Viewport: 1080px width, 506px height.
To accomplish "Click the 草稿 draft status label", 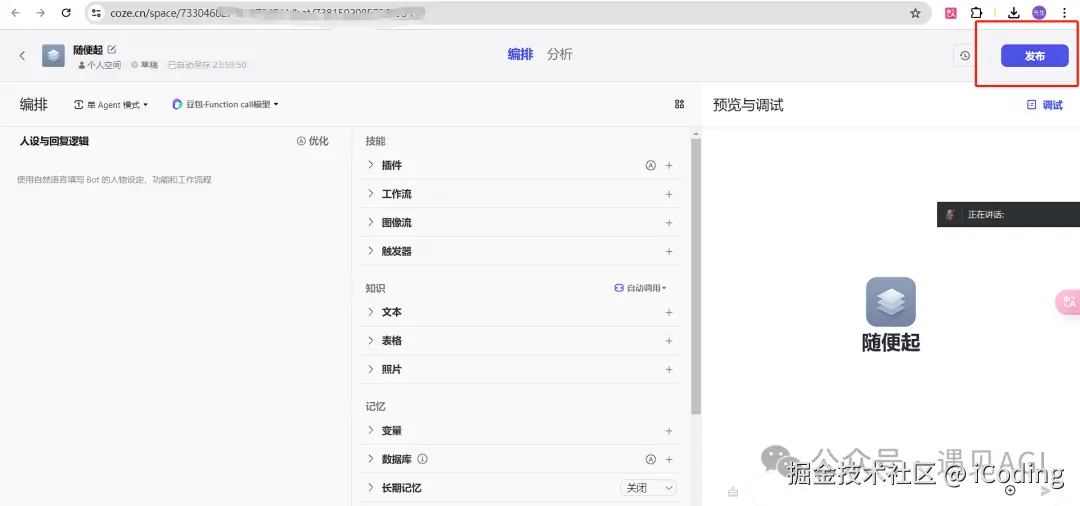I will point(145,65).
